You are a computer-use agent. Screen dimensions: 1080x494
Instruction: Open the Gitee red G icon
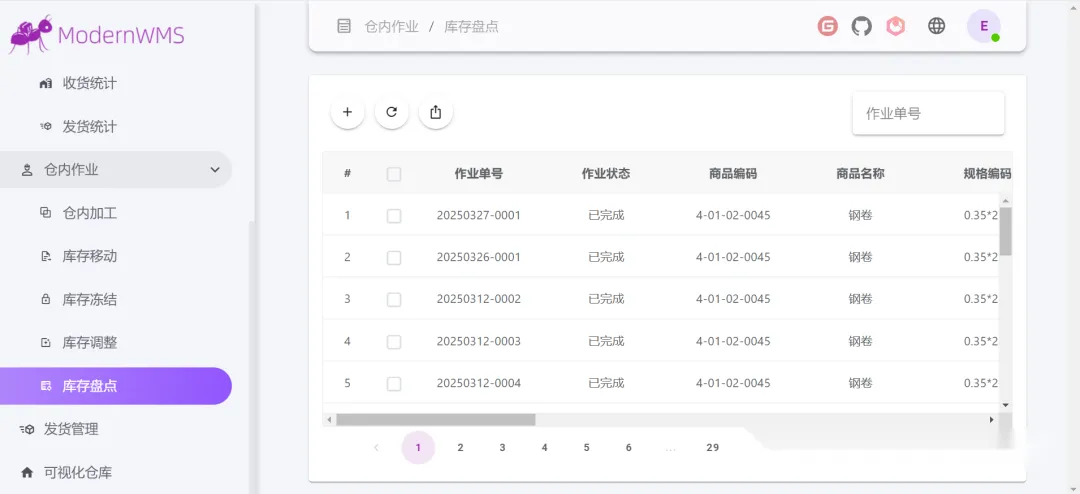(828, 26)
